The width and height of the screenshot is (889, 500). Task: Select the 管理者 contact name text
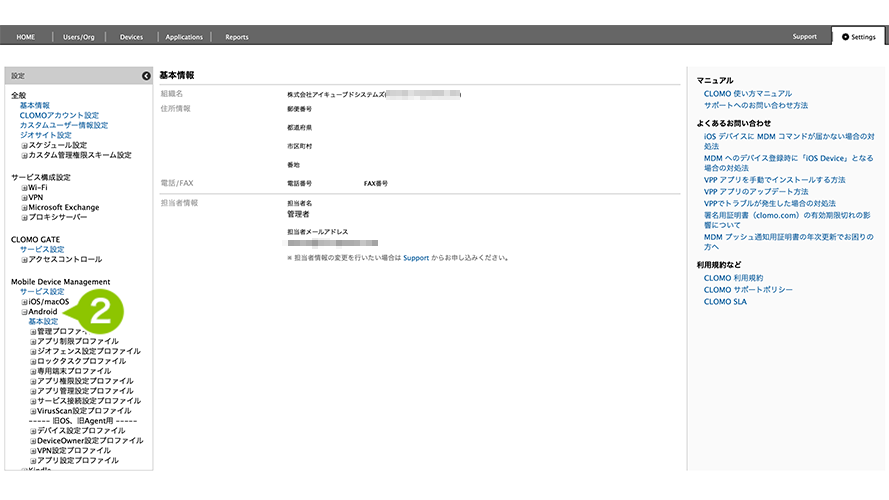(298, 214)
